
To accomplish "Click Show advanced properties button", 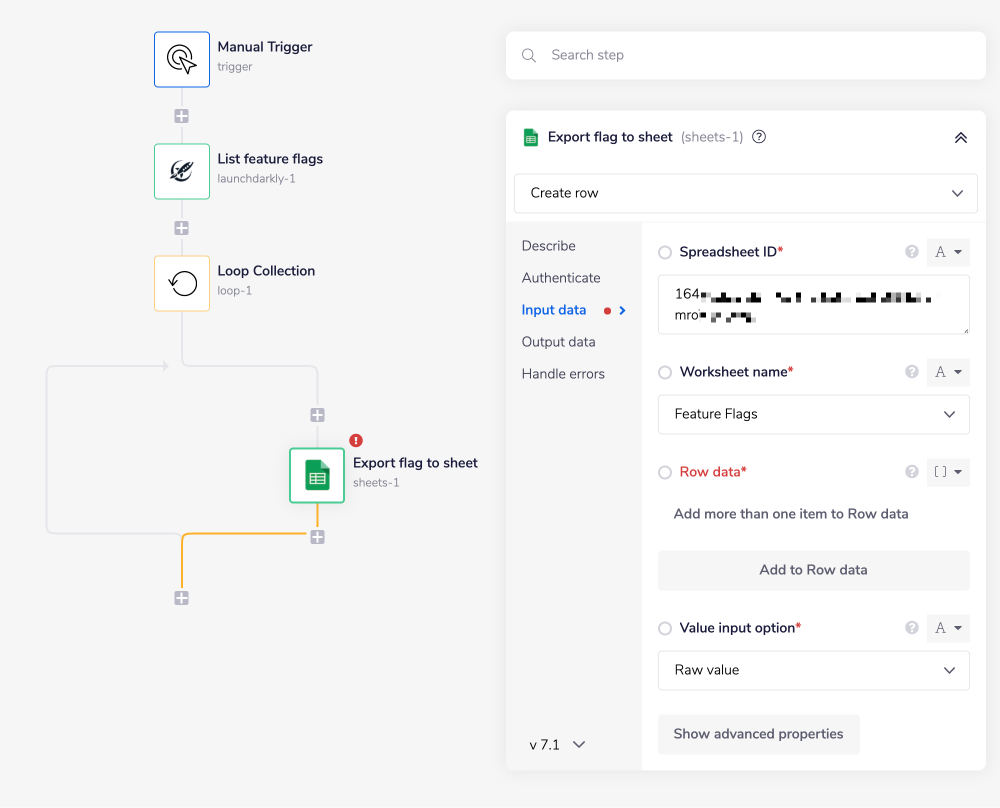I will [x=758, y=734].
